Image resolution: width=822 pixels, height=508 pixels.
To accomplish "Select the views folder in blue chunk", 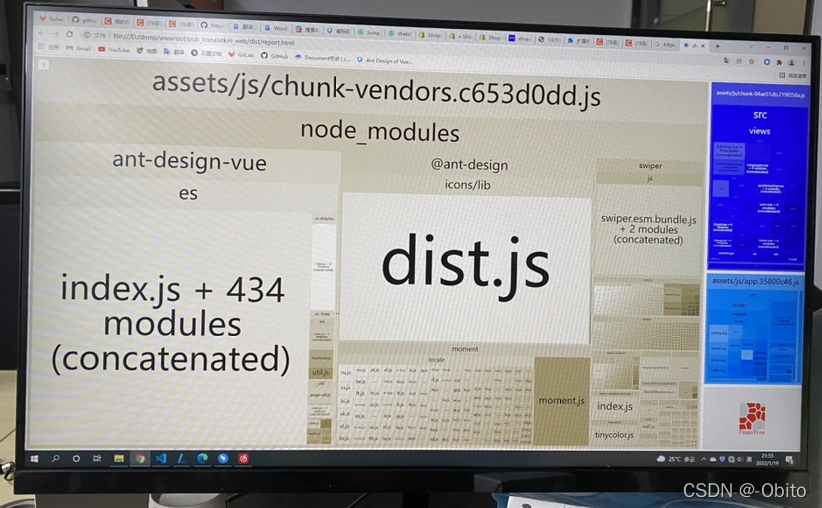I will point(759,131).
